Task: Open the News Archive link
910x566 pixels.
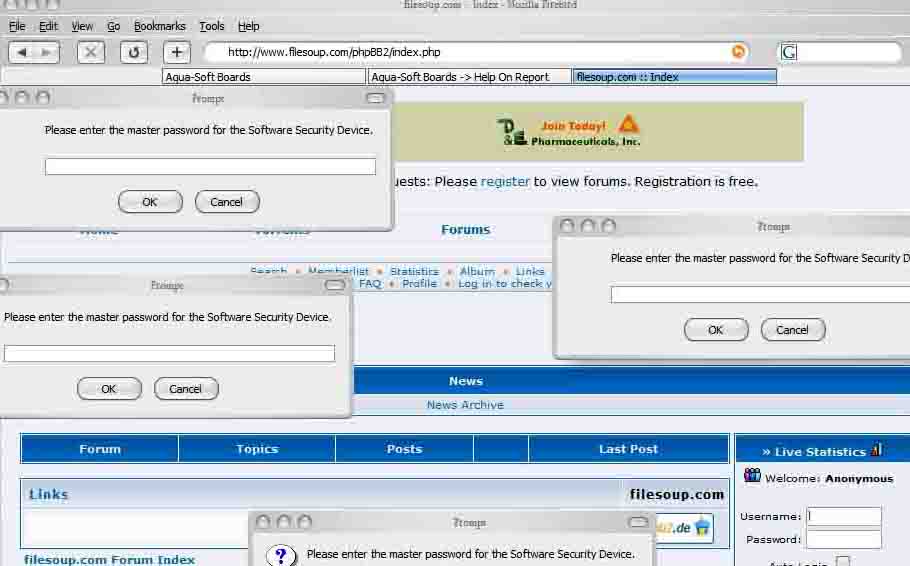Action: [x=465, y=405]
